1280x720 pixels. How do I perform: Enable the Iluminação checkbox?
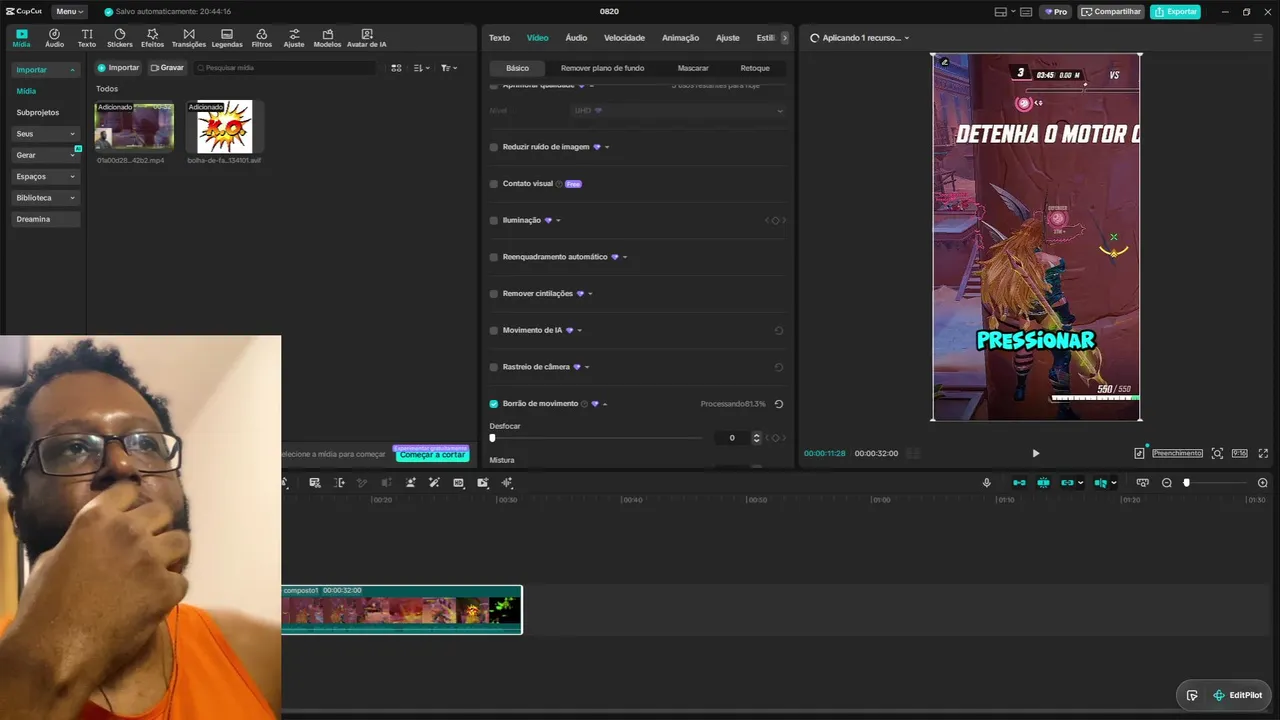click(494, 220)
